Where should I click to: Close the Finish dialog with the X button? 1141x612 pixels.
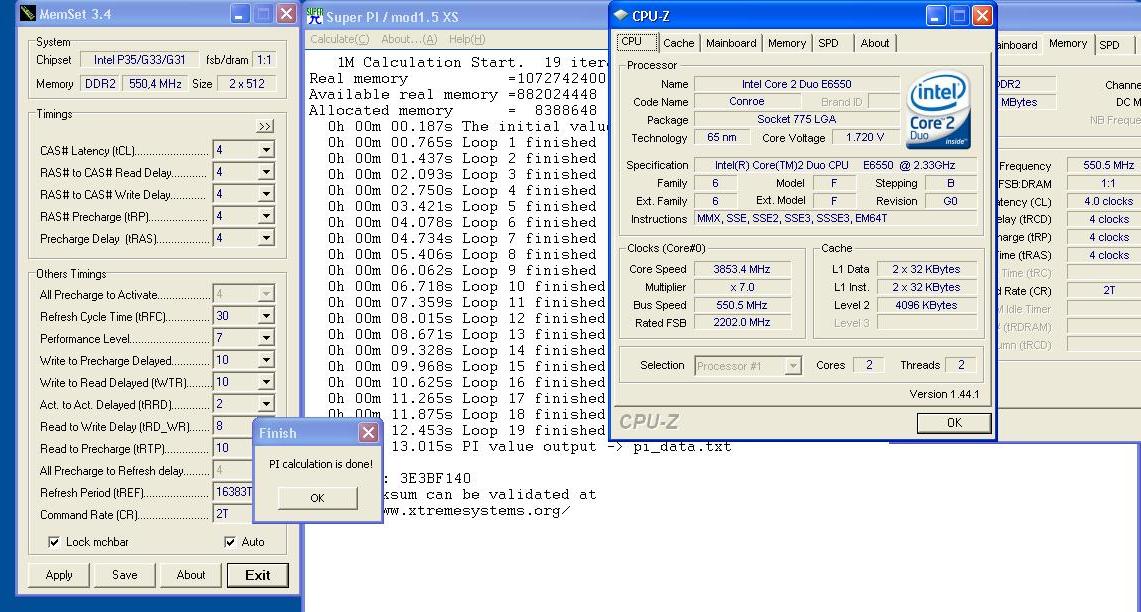368,433
